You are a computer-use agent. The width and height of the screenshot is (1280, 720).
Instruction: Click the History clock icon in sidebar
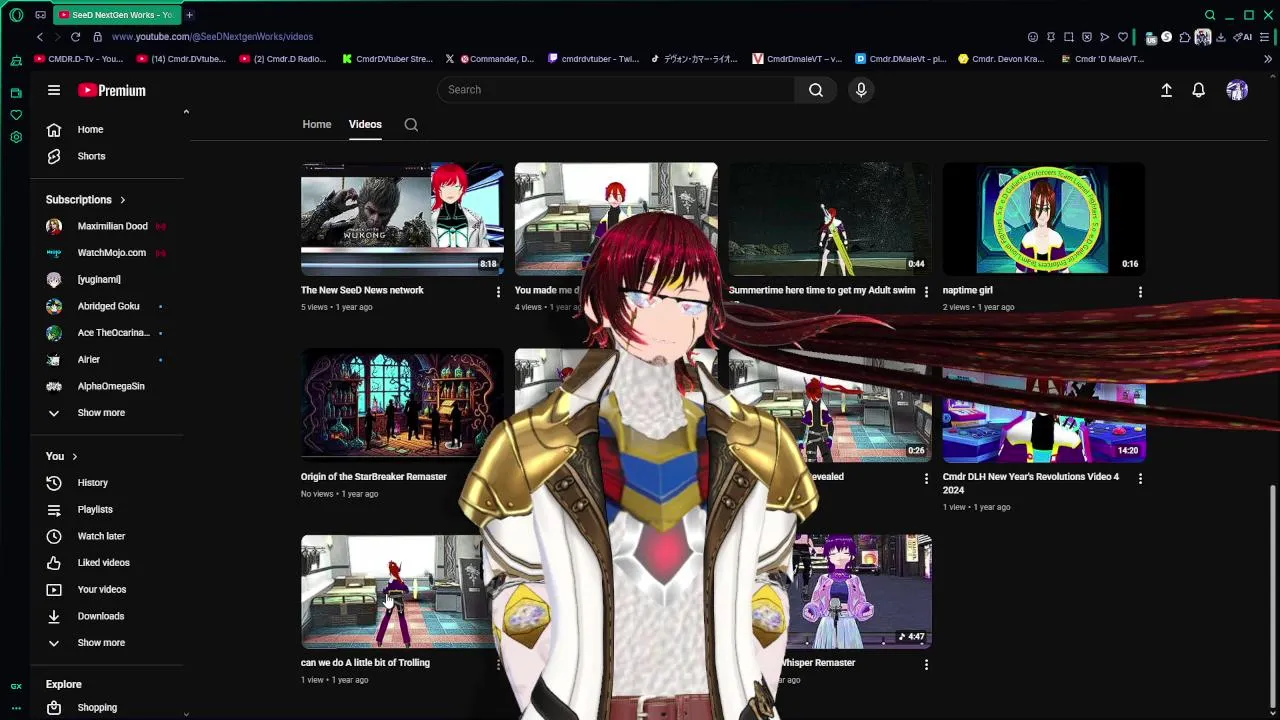click(x=54, y=483)
